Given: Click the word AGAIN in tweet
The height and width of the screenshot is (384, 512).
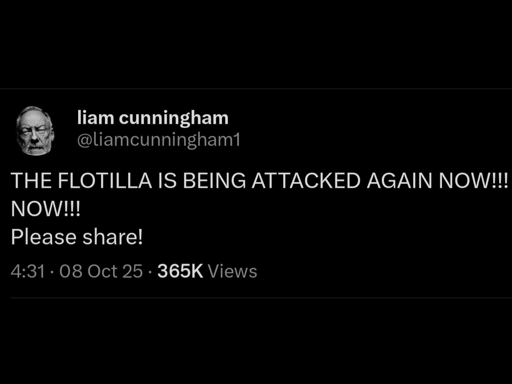Looking at the screenshot, I should (400, 181).
